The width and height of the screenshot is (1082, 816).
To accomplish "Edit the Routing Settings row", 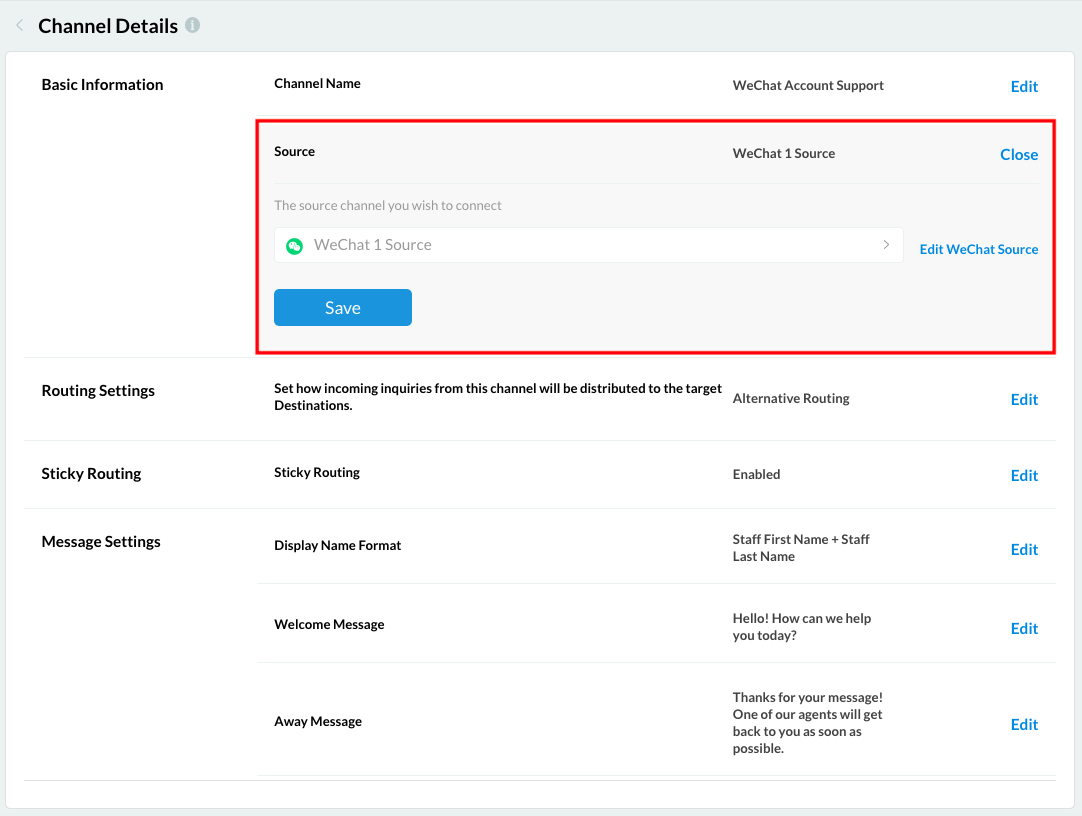I will (x=1024, y=399).
